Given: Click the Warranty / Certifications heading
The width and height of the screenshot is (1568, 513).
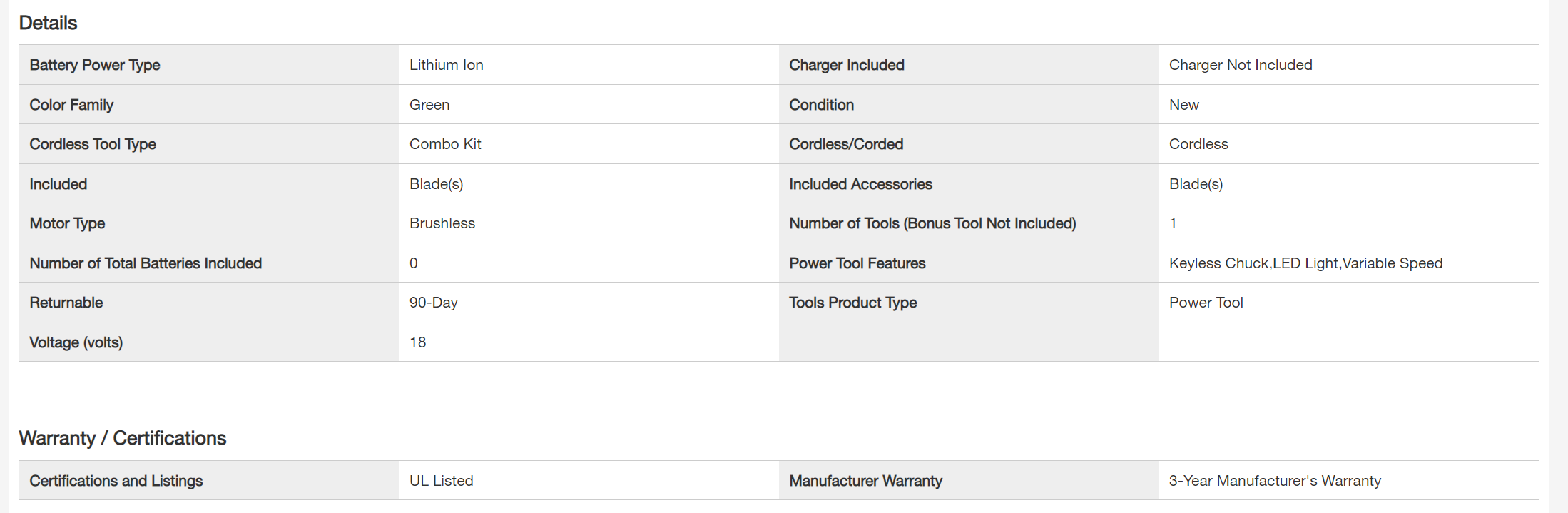Looking at the screenshot, I should click(123, 438).
